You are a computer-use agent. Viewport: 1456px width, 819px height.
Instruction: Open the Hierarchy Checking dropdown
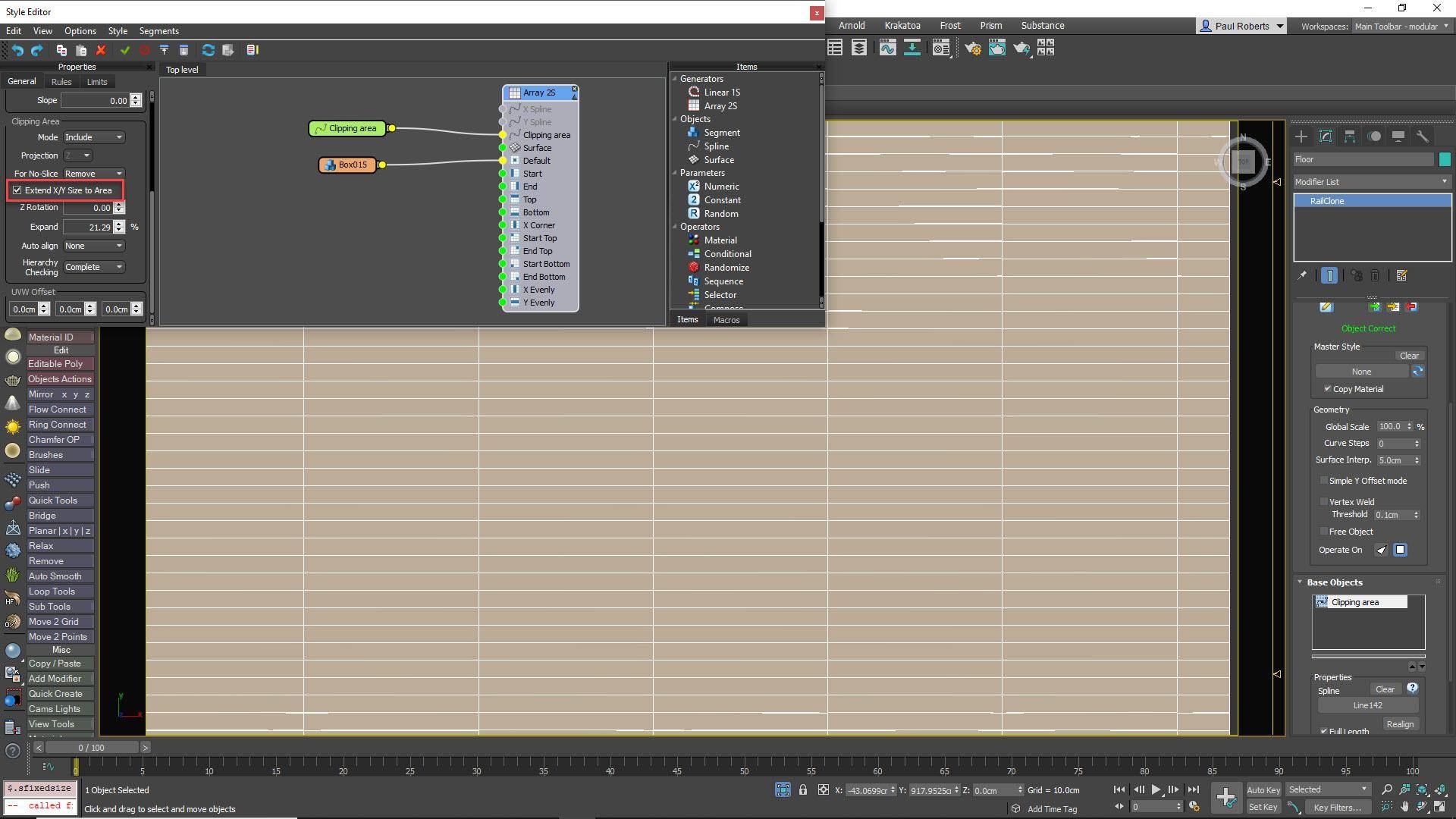pos(94,267)
